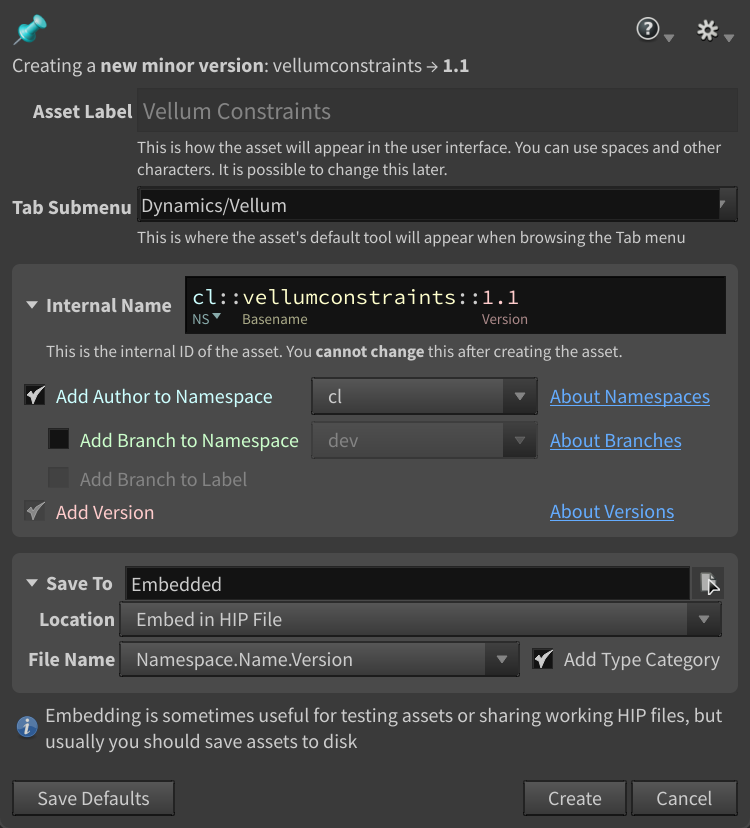Open the NS namespace dropdown arrow

(217, 318)
